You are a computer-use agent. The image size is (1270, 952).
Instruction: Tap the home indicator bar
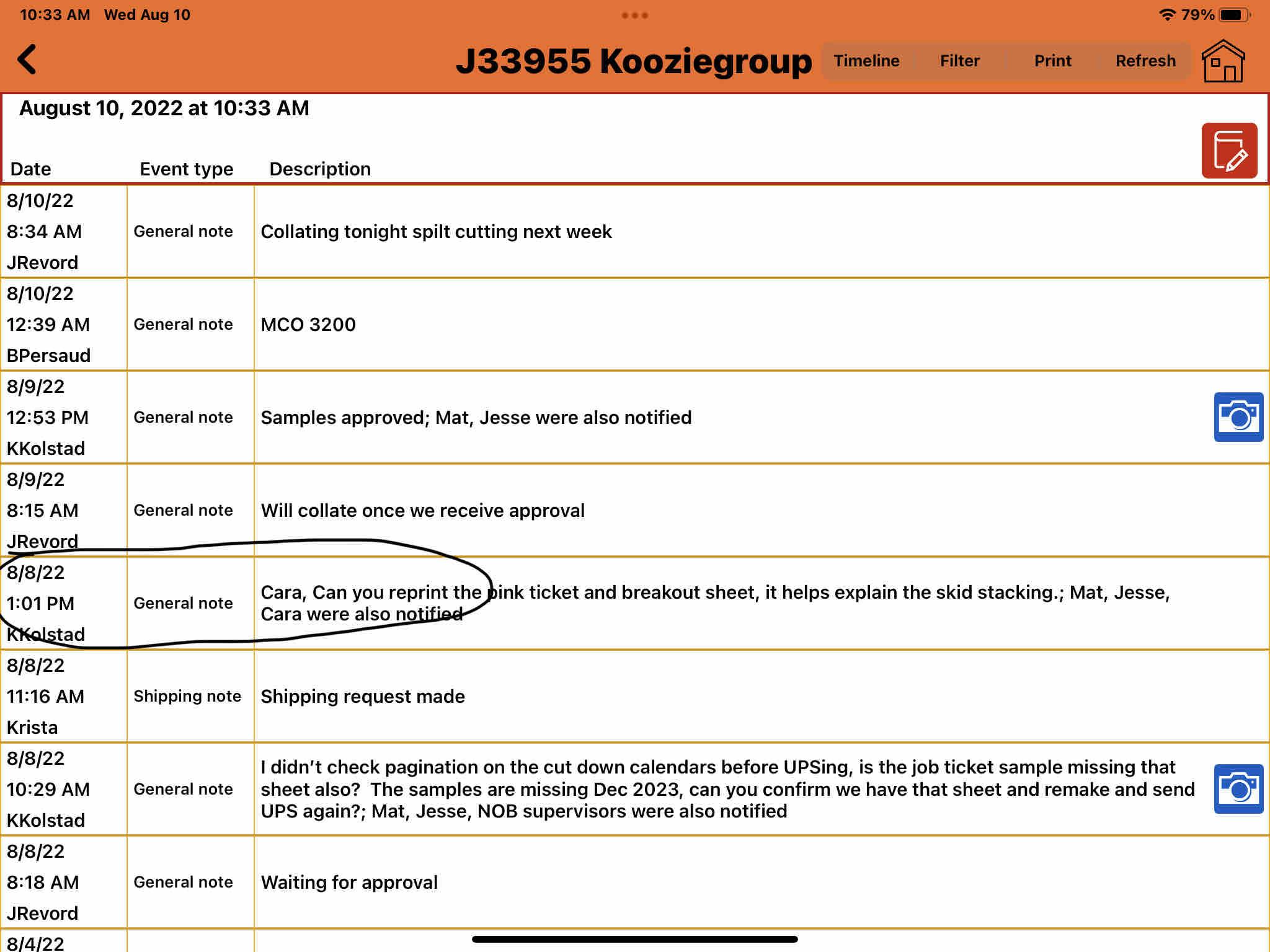[x=634, y=939]
